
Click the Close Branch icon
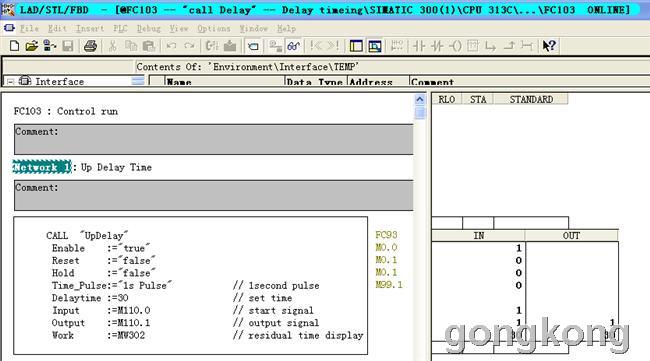coord(509,46)
